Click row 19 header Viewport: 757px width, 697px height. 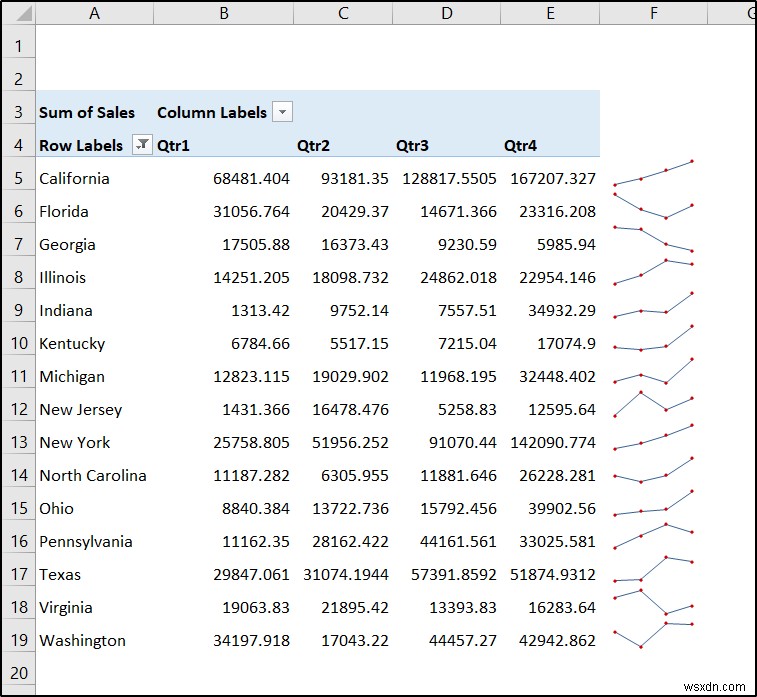tap(18, 641)
